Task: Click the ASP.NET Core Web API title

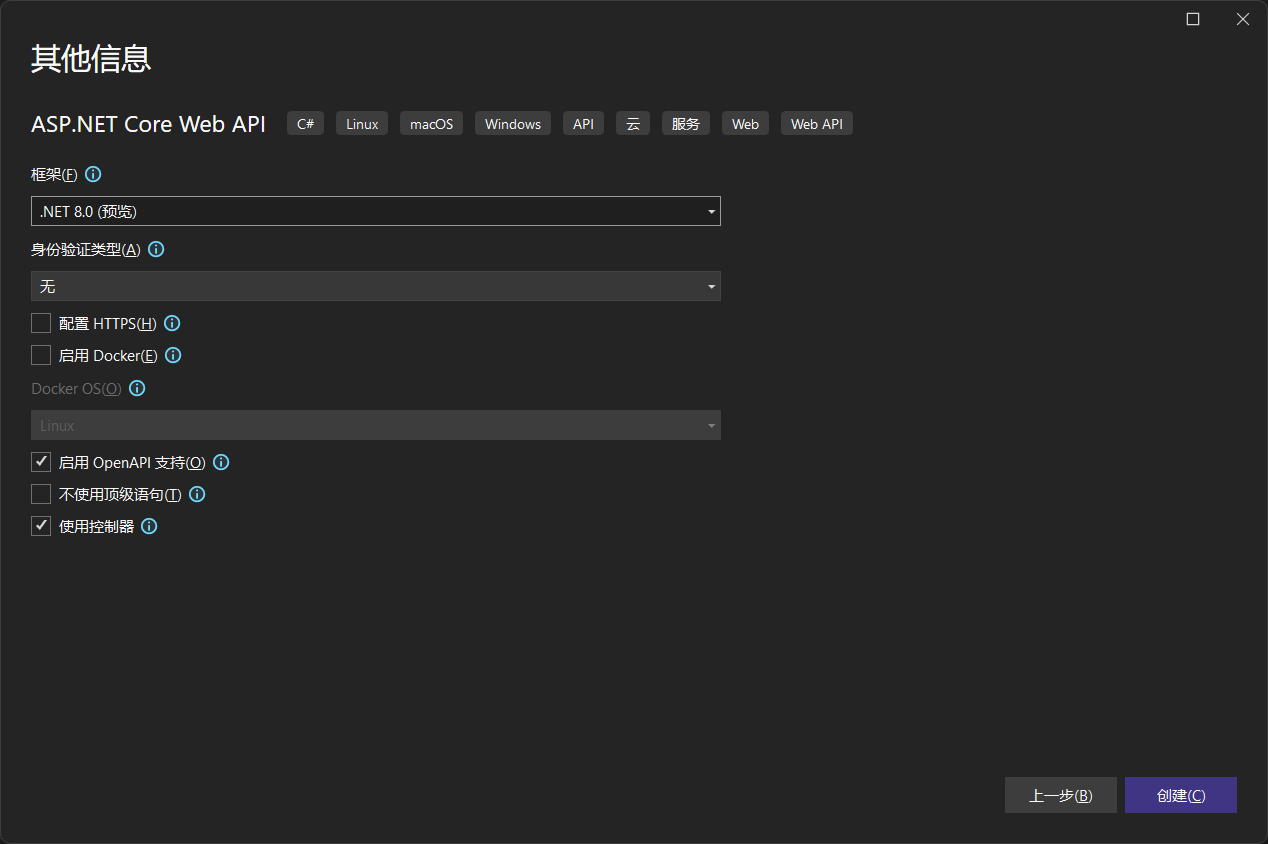Action: coord(149,124)
